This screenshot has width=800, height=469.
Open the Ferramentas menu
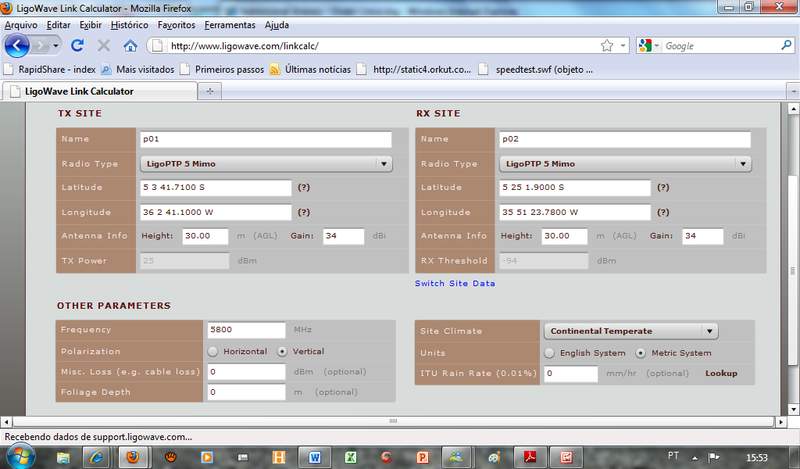(229, 24)
